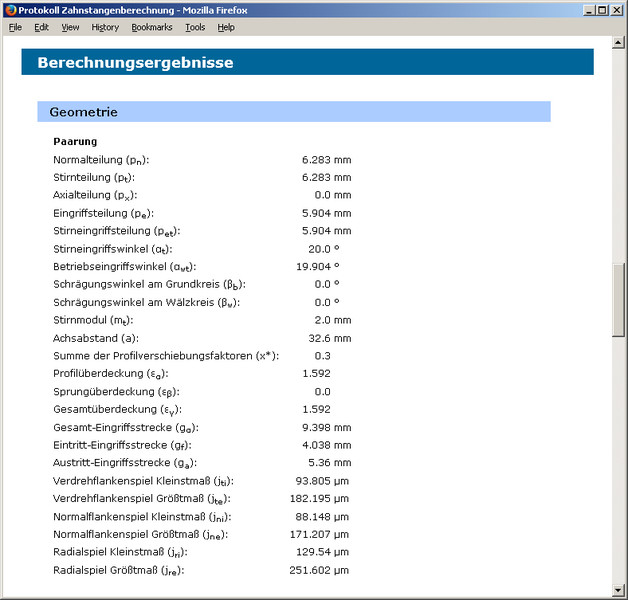Viewport: 628px width, 600px height.
Task: Click the vertical scrollbar thumb
Action: tap(618, 300)
